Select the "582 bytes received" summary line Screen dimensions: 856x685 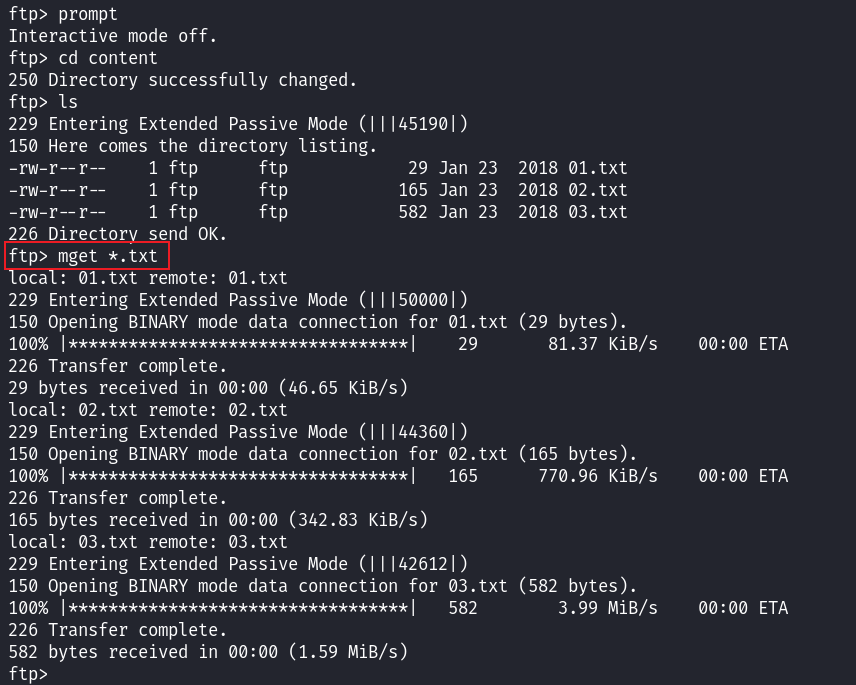pyautogui.click(x=207, y=652)
